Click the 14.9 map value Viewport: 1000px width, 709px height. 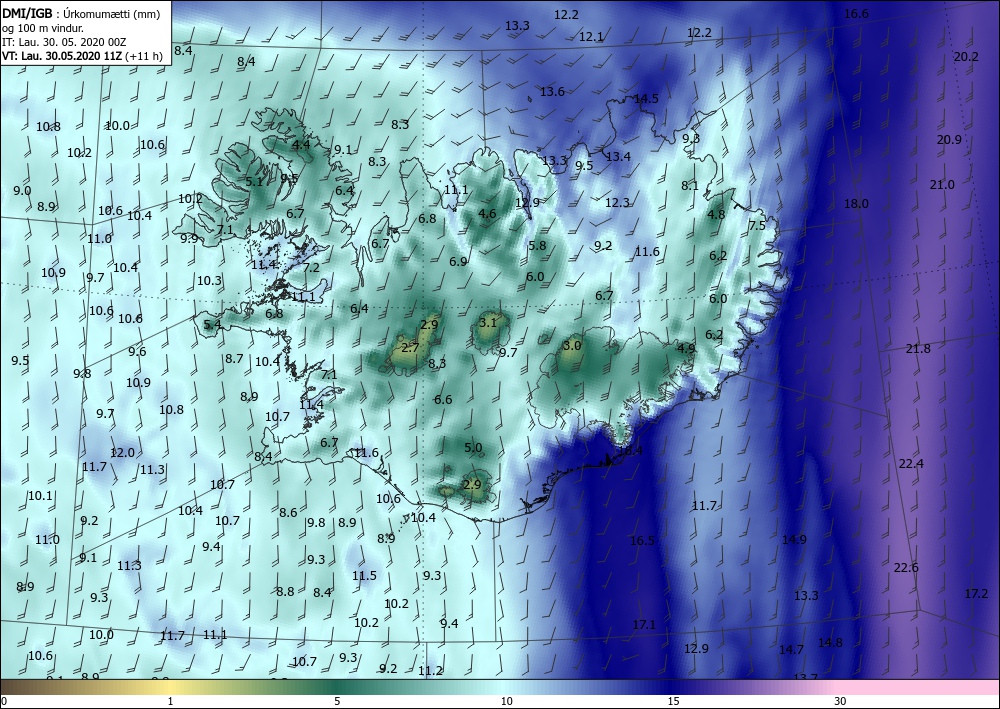(x=794, y=540)
